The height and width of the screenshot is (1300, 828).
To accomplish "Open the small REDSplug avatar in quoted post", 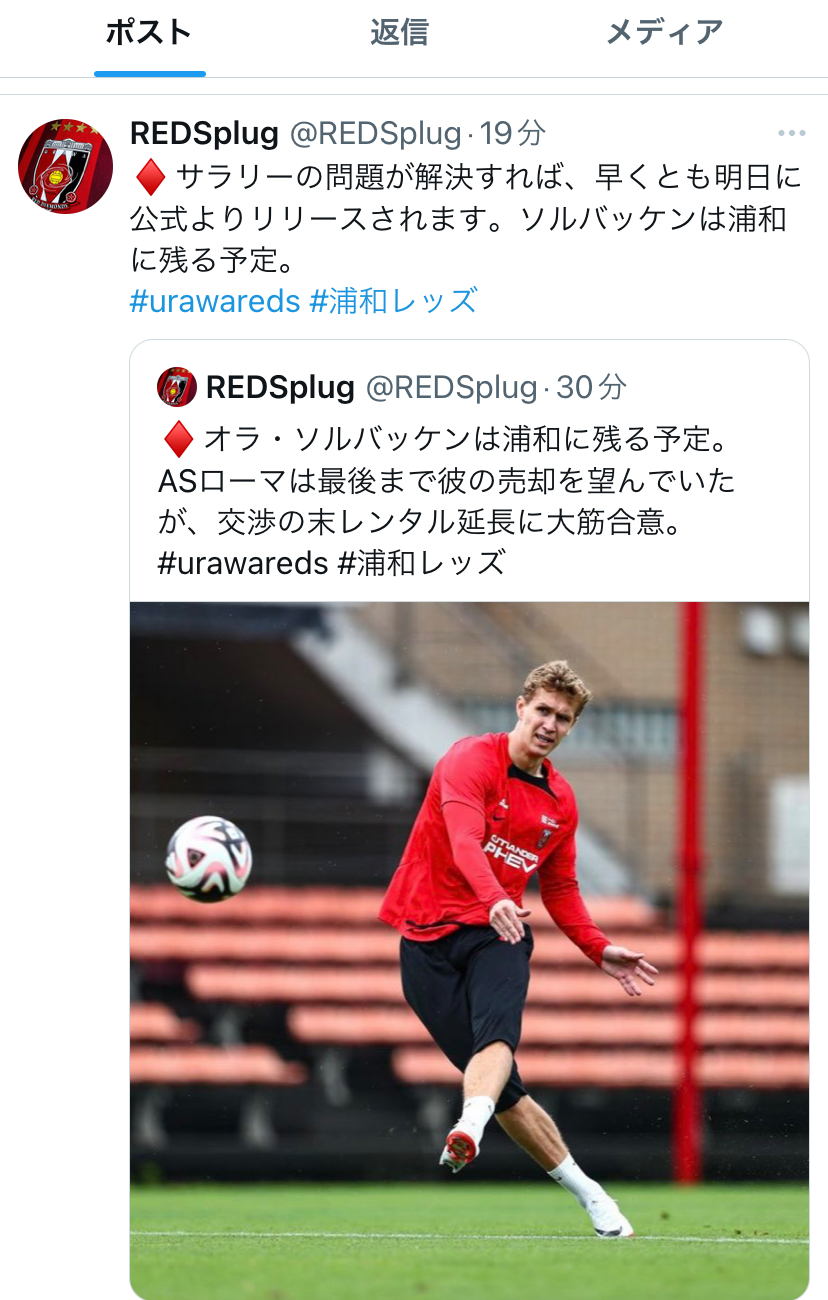I will [x=177, y=387].
